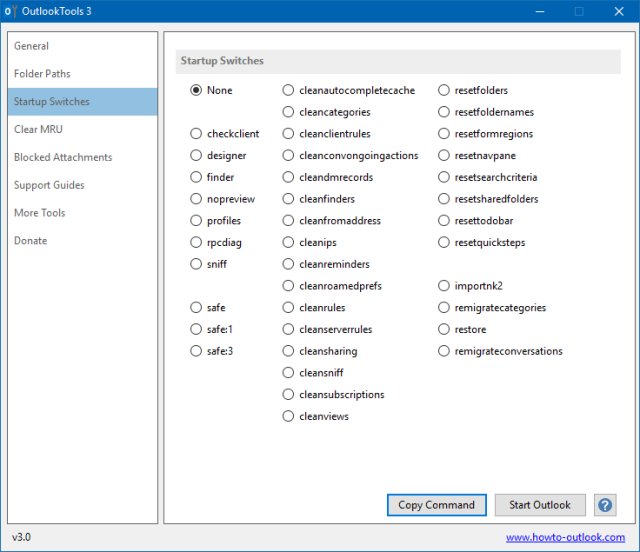The height and width of the screenshot is (552, 640).
Task: Open the Clear MRU section
Action: (x=38, y=130)
